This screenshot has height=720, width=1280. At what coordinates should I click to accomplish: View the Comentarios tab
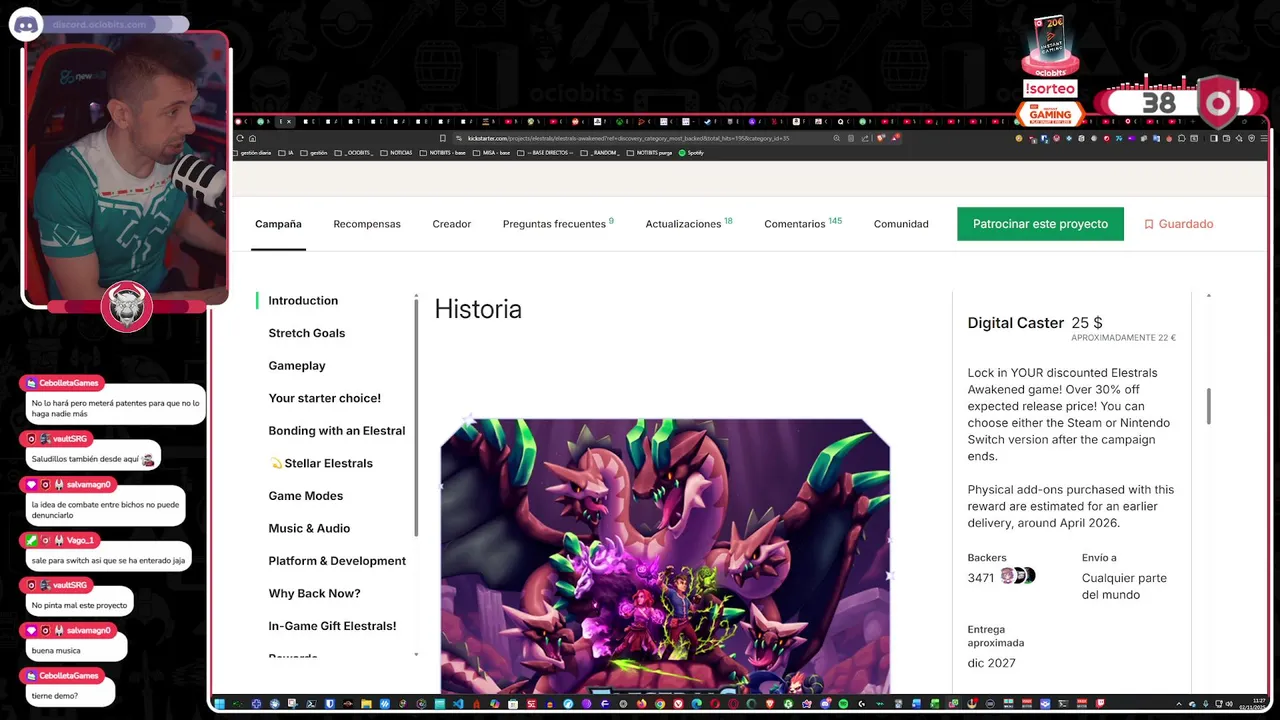click(803, 224)
